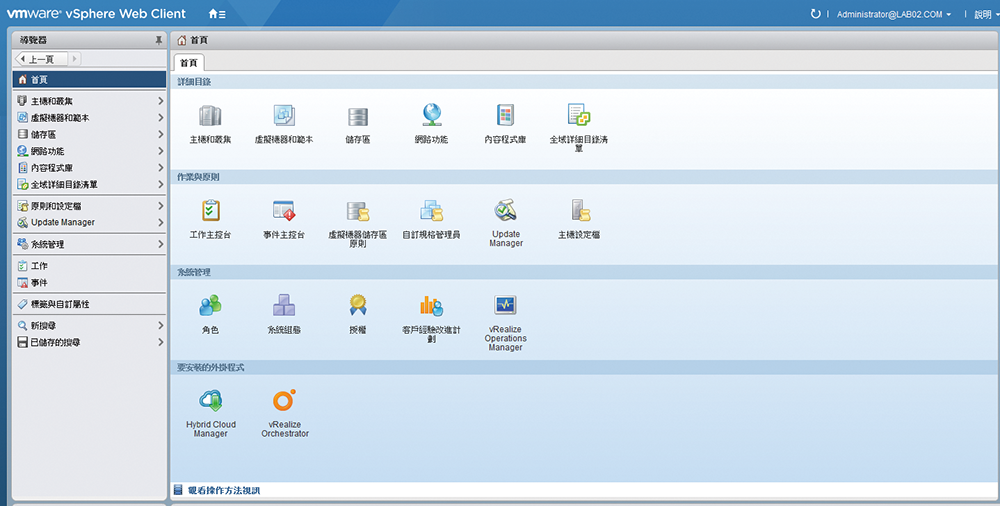1000x506 pixels.
Task: Open 角色 users icon
Action: pyautogui.click(x=210, y=306)
